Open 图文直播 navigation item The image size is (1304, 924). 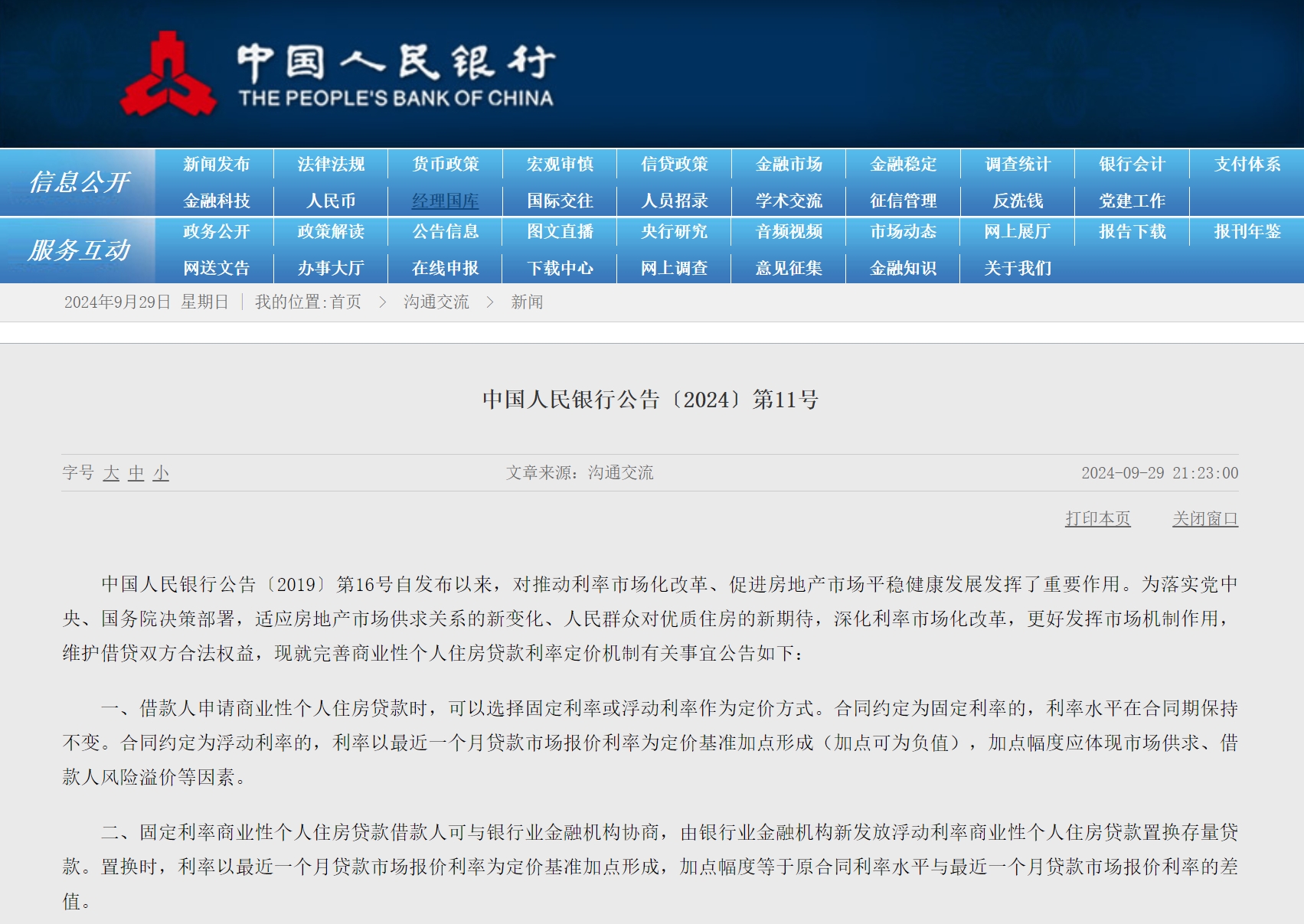point(560,232)
